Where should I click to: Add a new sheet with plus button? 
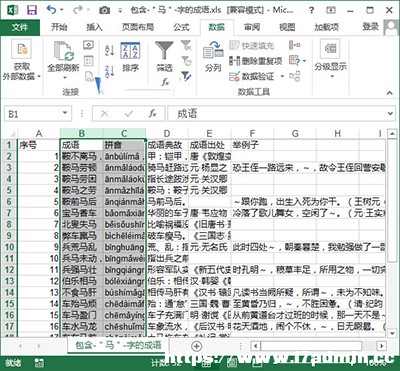tap(197, 346)
